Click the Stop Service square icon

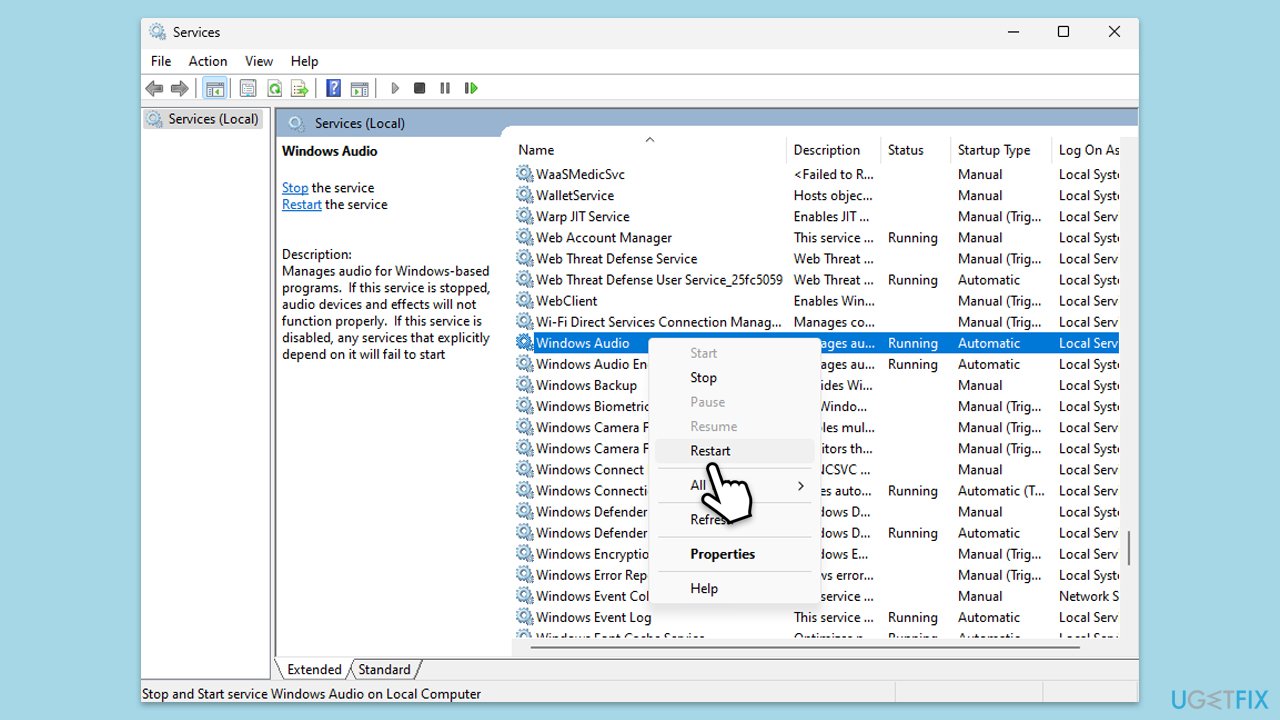pos(420,89)
